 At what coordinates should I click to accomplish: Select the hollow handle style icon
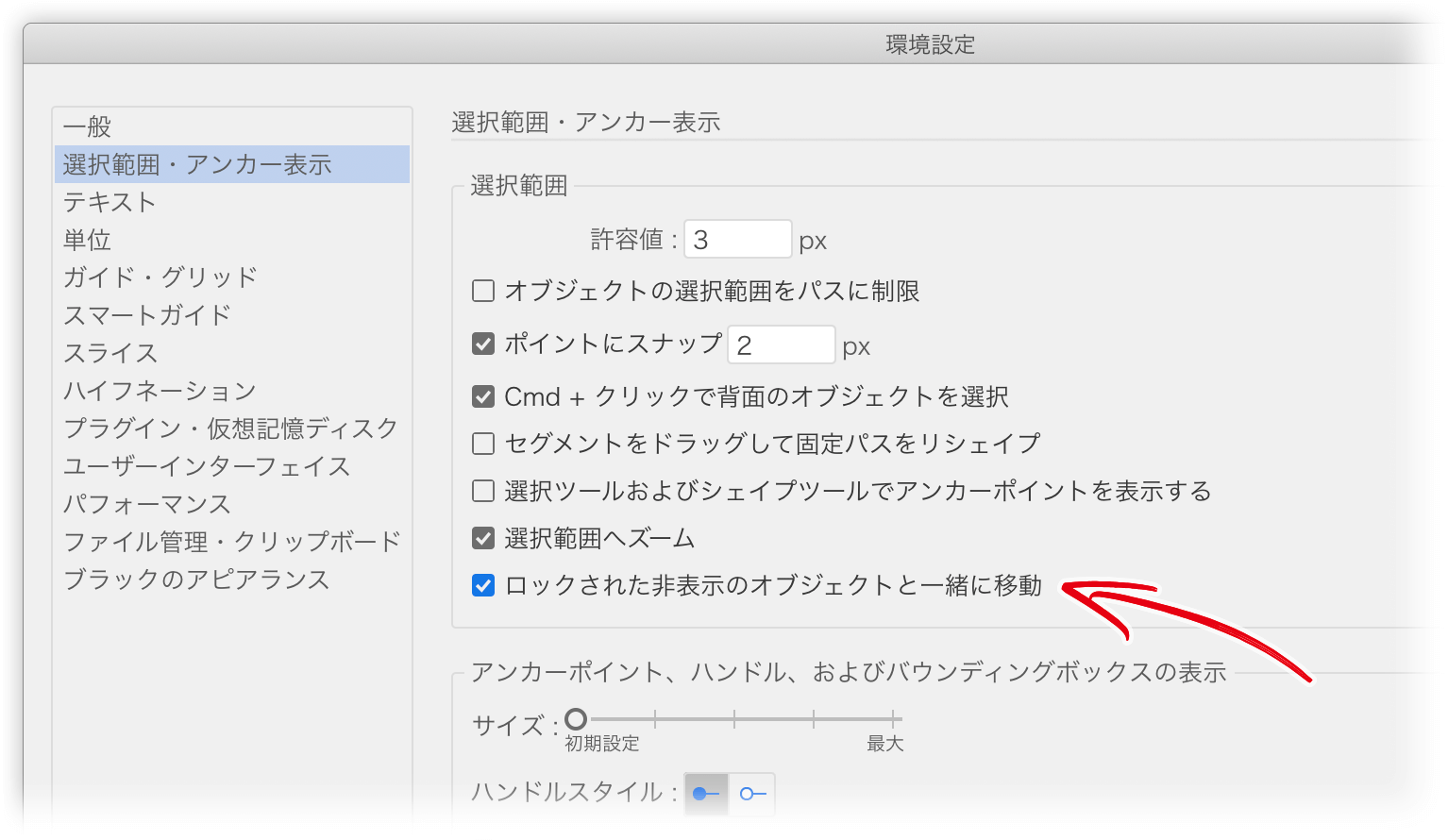click(x=752, y=794)
